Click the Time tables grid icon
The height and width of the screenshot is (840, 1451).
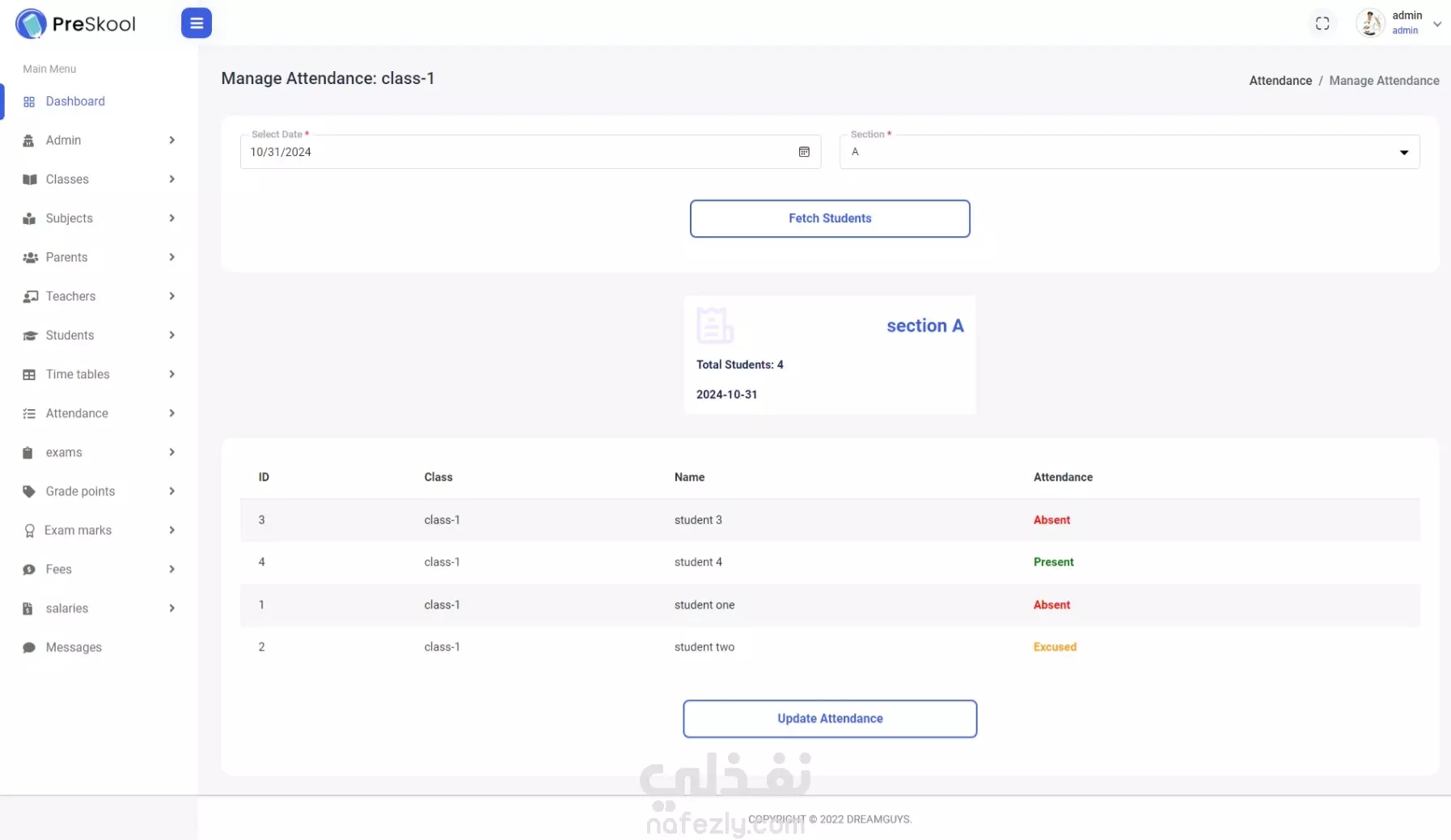[29, 374]
